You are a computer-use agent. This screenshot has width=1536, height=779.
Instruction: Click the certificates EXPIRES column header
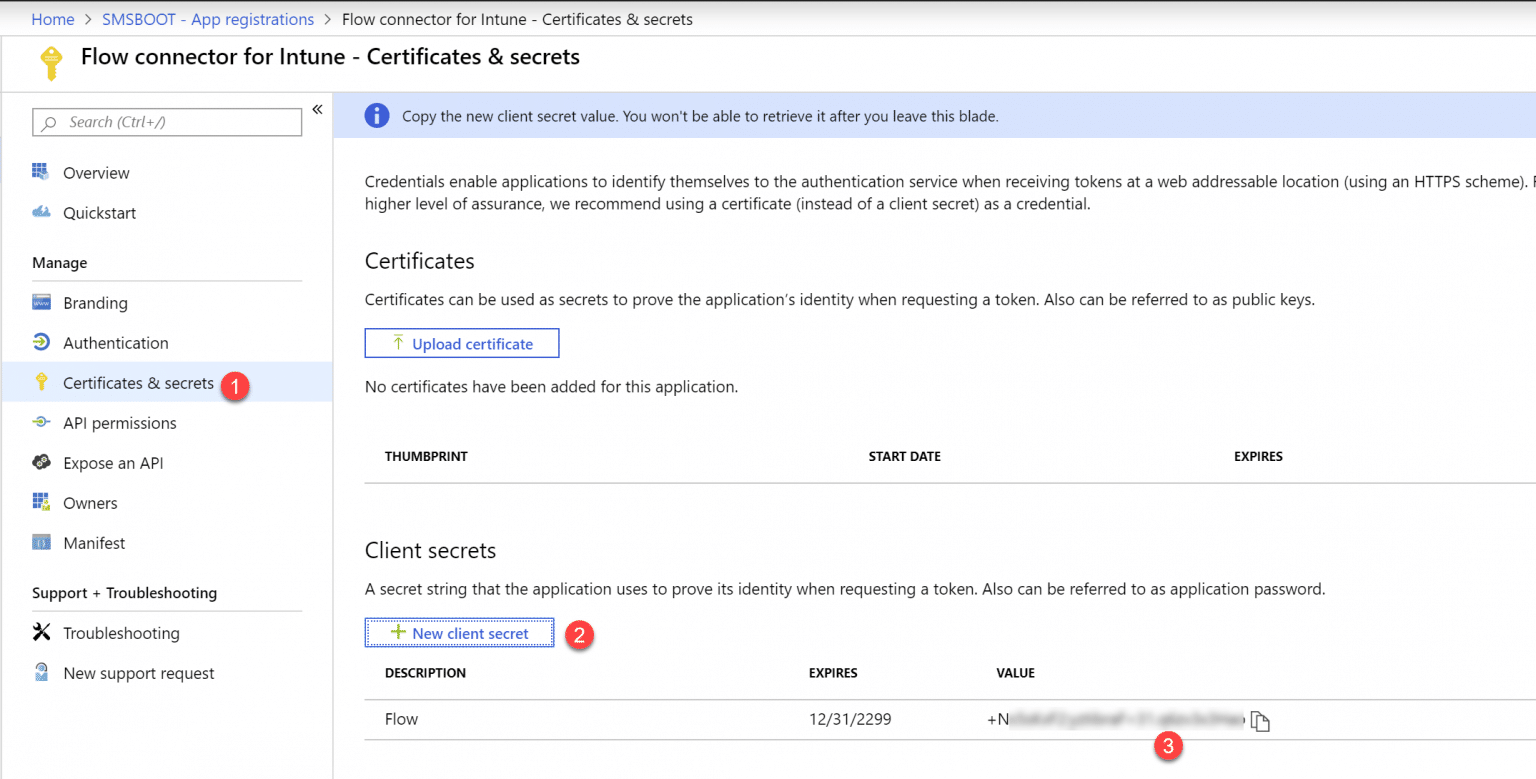[x=1259, y=456]
